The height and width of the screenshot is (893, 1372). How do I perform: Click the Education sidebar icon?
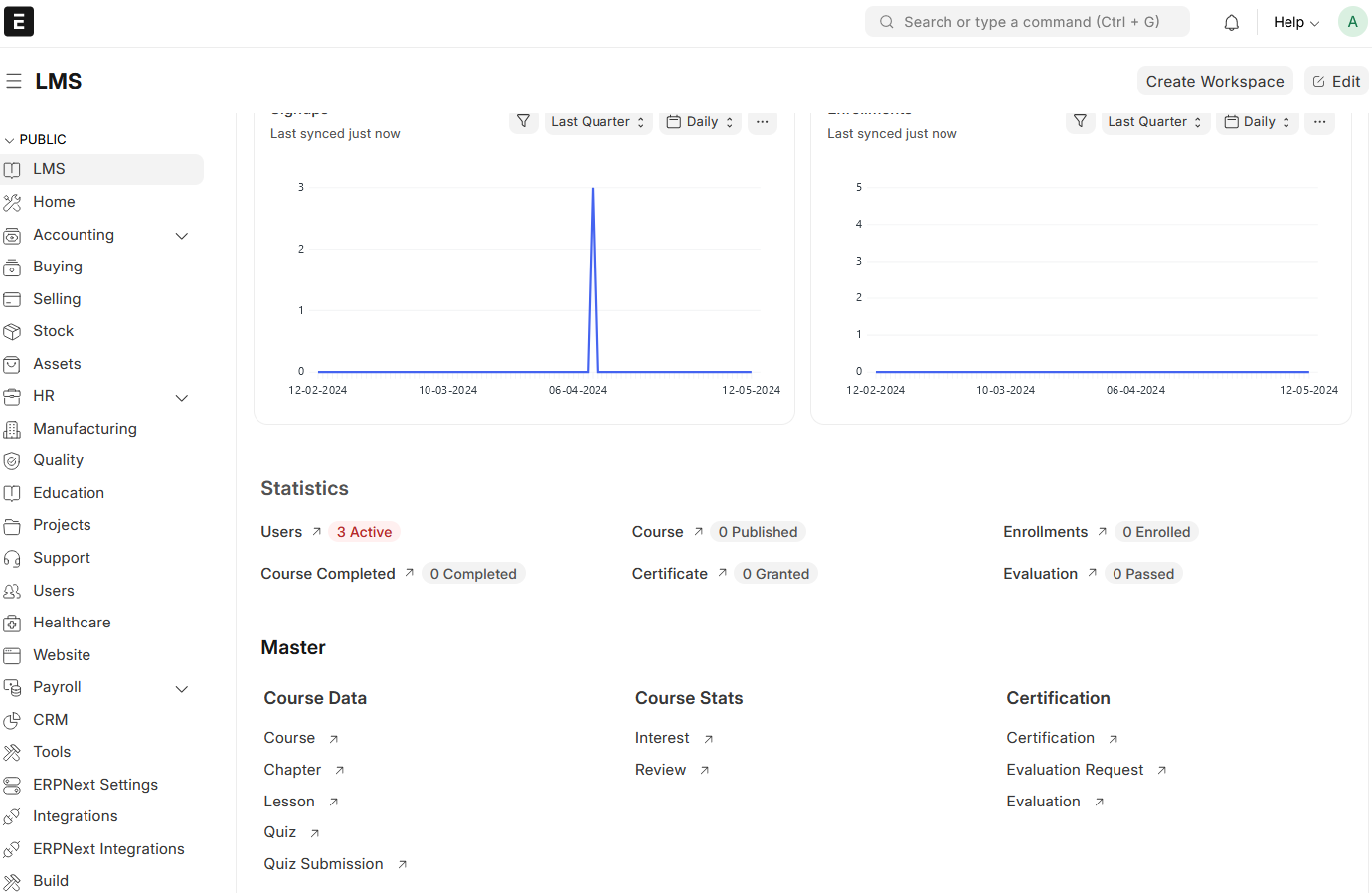(x=12, y=493)
